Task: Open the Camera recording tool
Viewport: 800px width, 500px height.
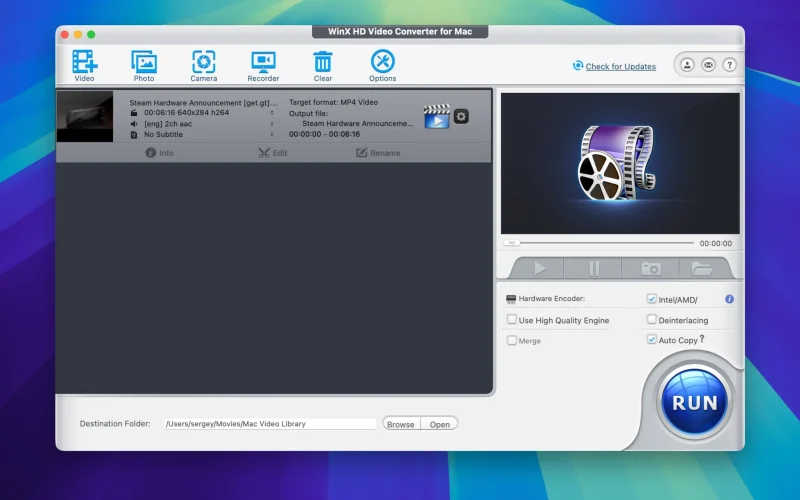Action: point(204,65)
